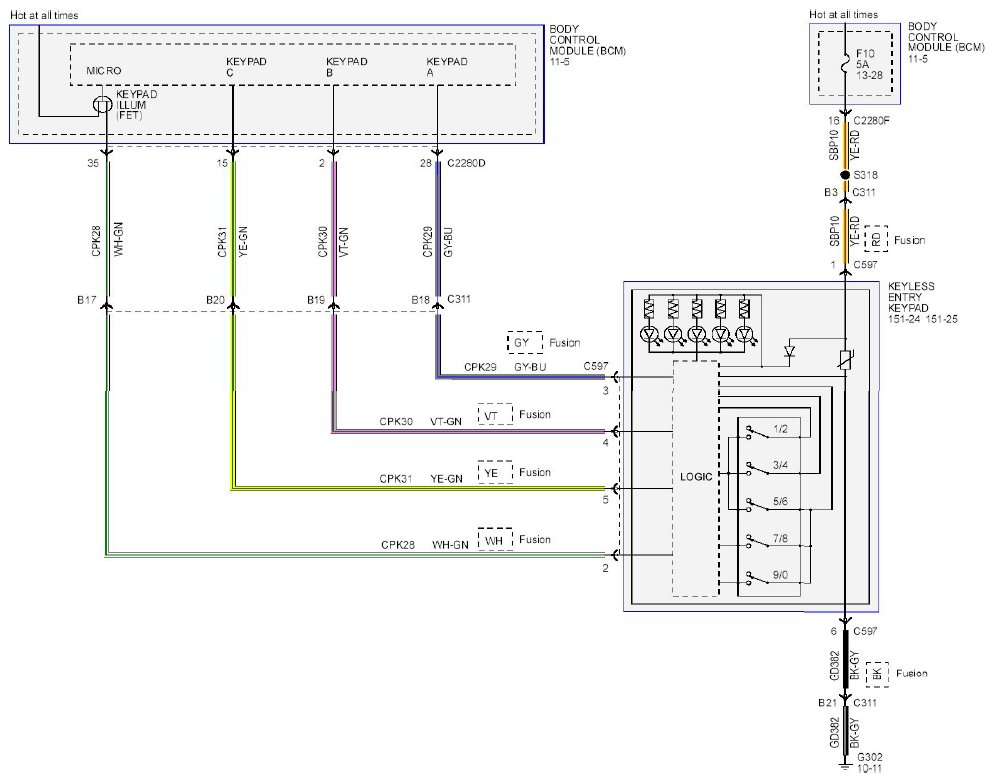Click pin number 16 at C2280F

[x=833, y=120]
